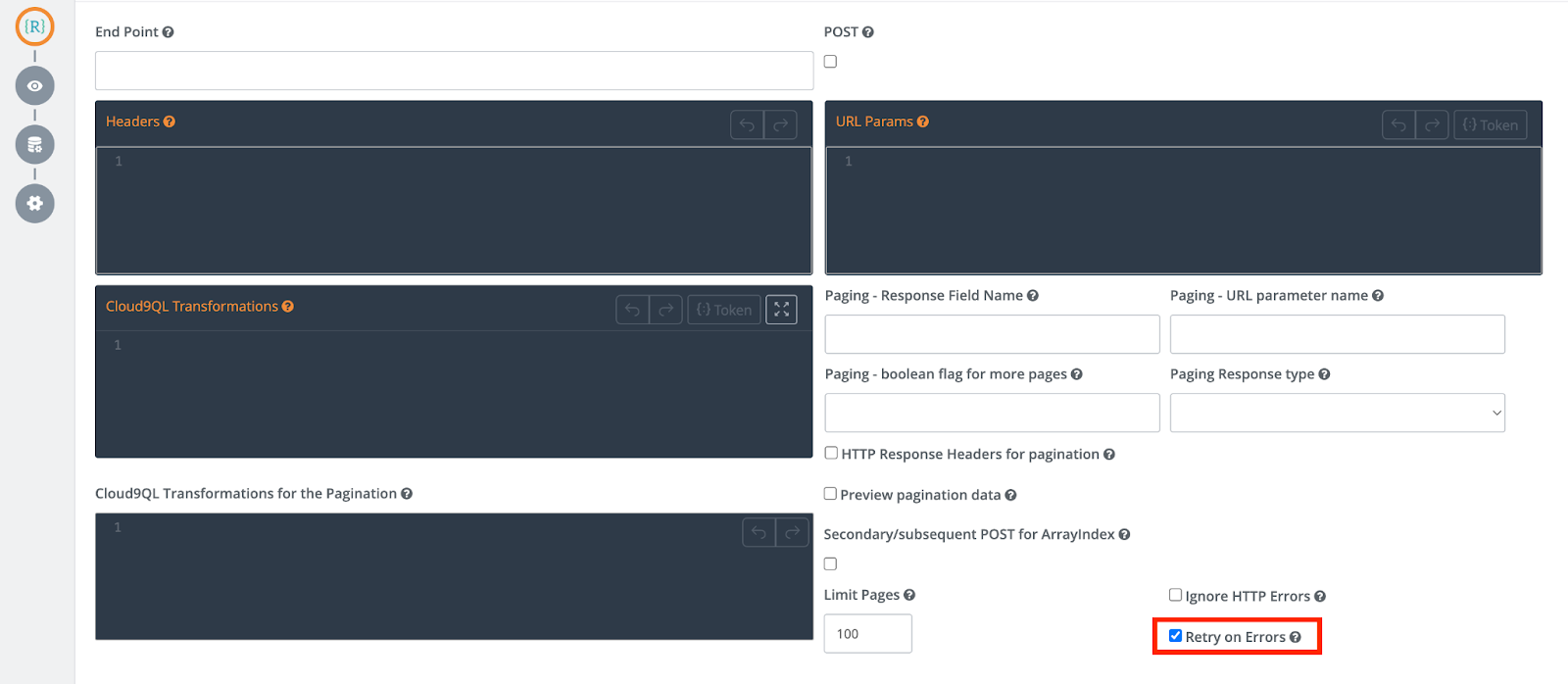The width and height of the screenshot is (1568, 684).
Task: Click inside Pagination Transformations code editor
Action: 454,577
